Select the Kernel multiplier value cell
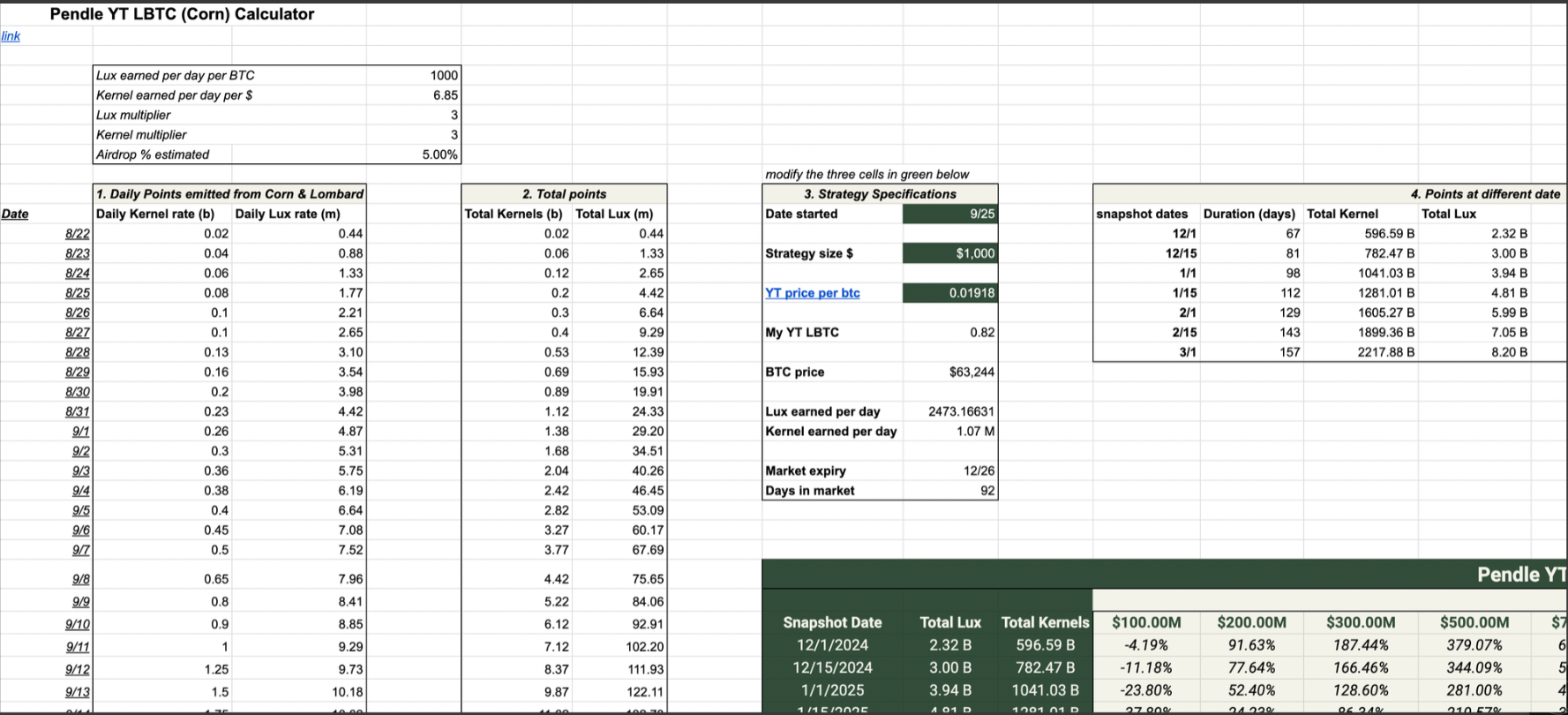The height and width of the screenshot is (715, 1568). pyautogui.click(x=413, y=135)
